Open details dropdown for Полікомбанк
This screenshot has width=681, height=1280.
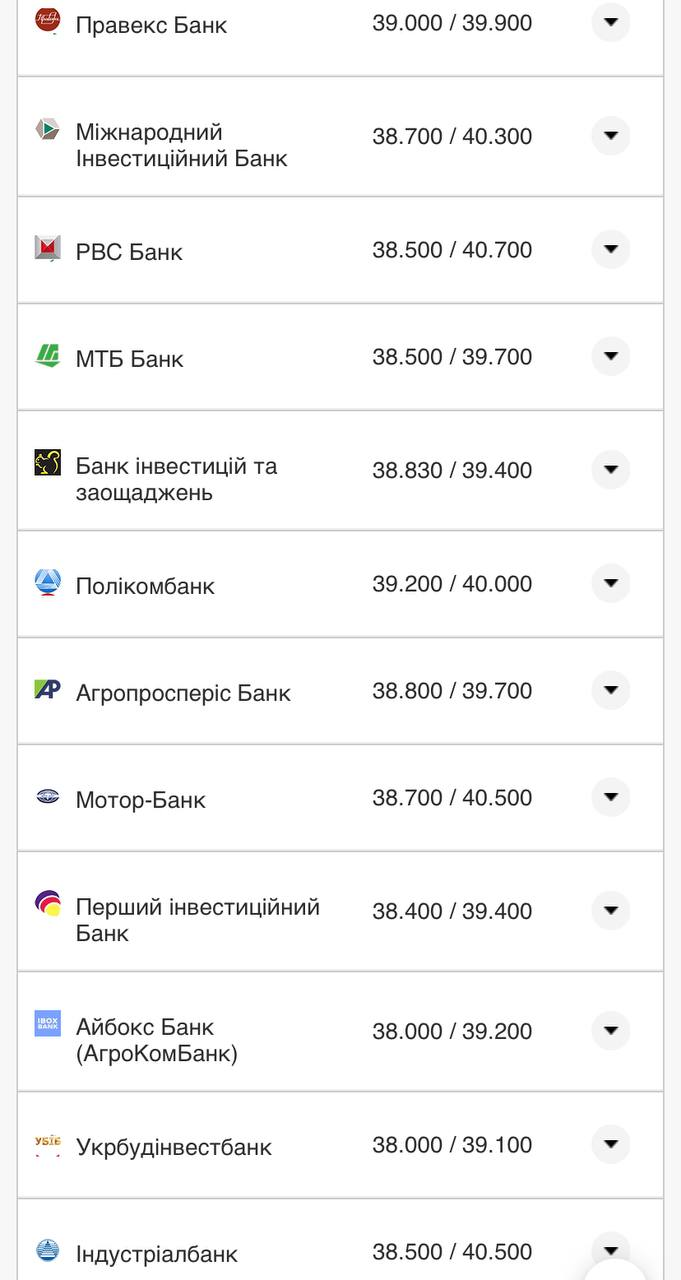click(610, 582)
